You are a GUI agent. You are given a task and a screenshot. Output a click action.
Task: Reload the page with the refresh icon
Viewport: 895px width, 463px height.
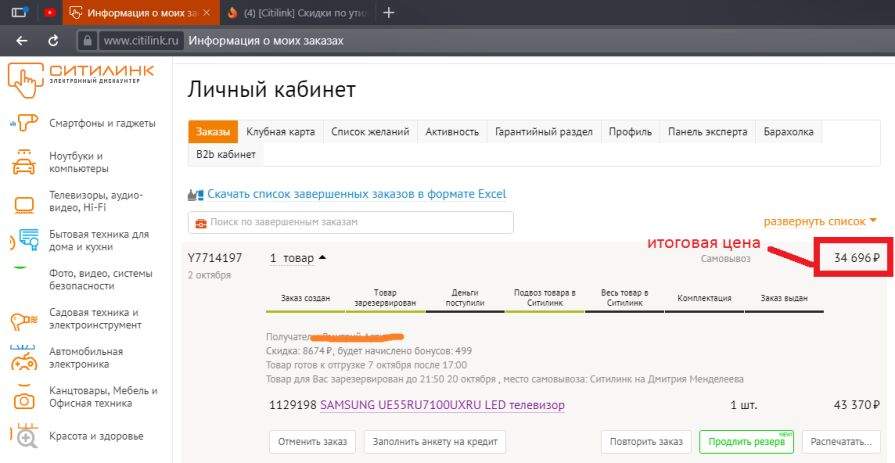pyautogui.click(x=53, y=41)
